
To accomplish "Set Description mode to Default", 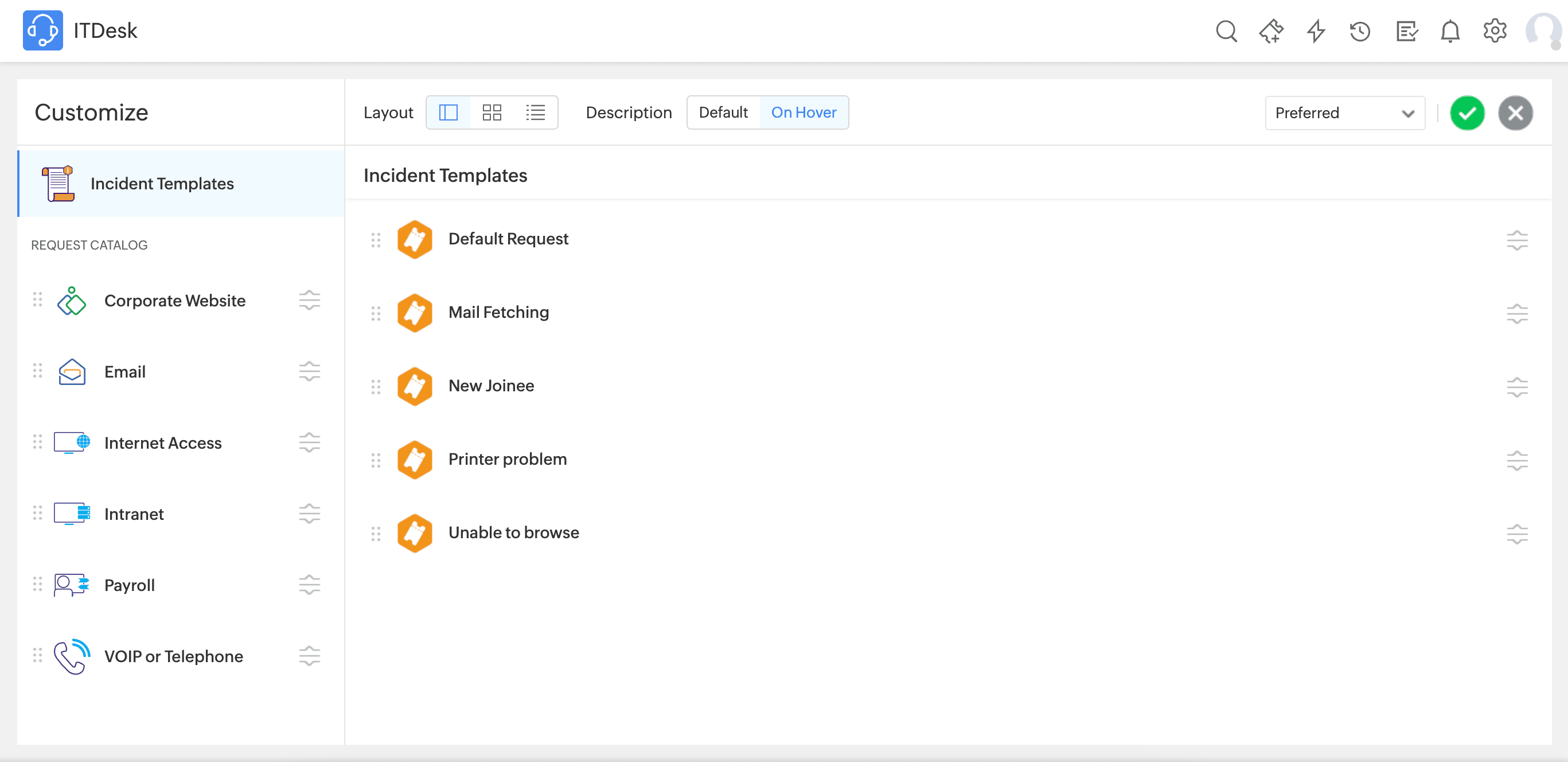I will 723,112.
